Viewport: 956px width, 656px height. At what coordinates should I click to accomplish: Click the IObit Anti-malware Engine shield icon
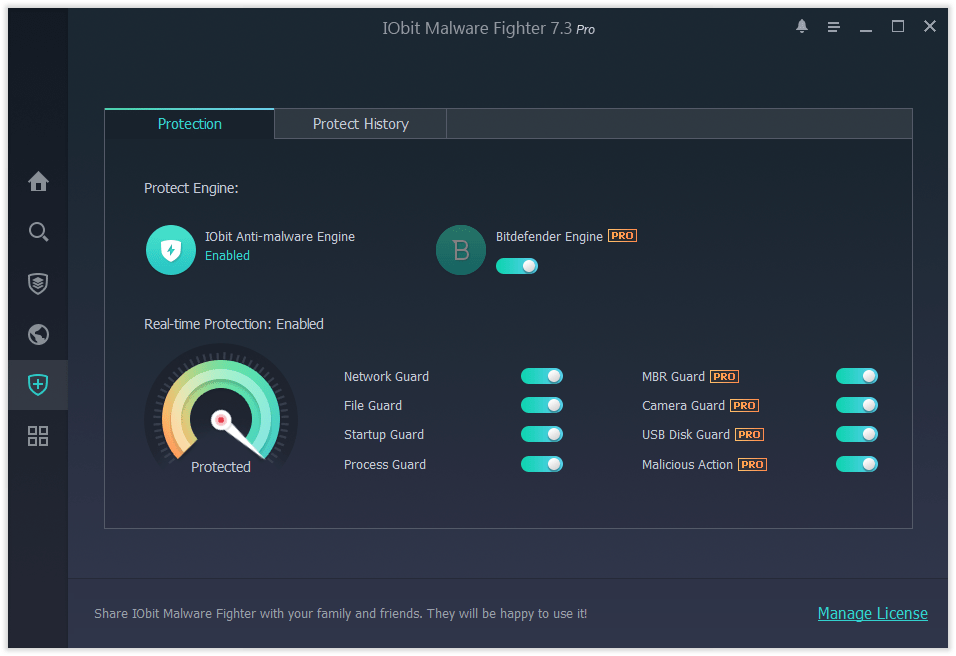click(x=170, y=250)
